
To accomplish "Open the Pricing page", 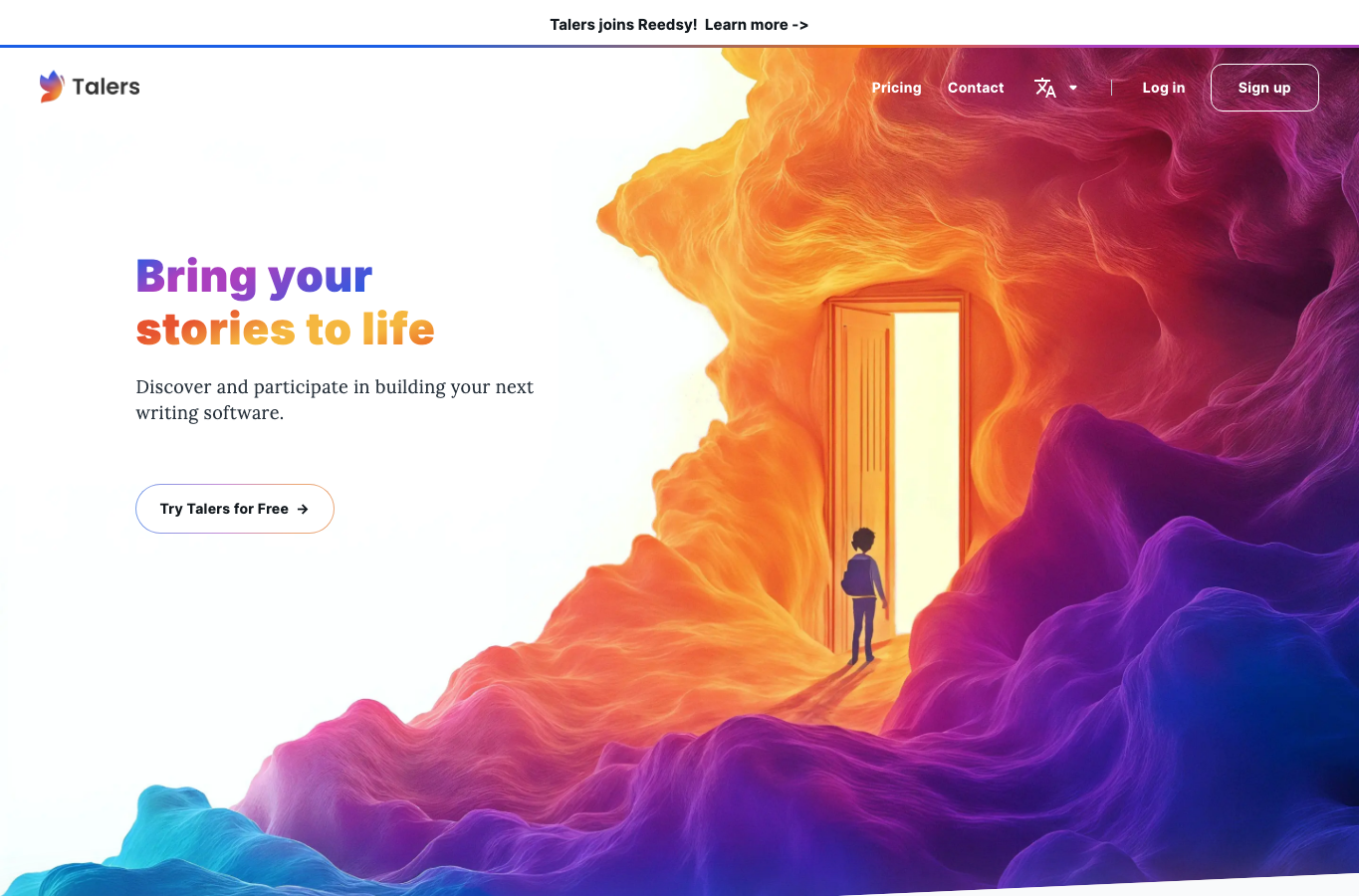I will click(x=896, y=88).
